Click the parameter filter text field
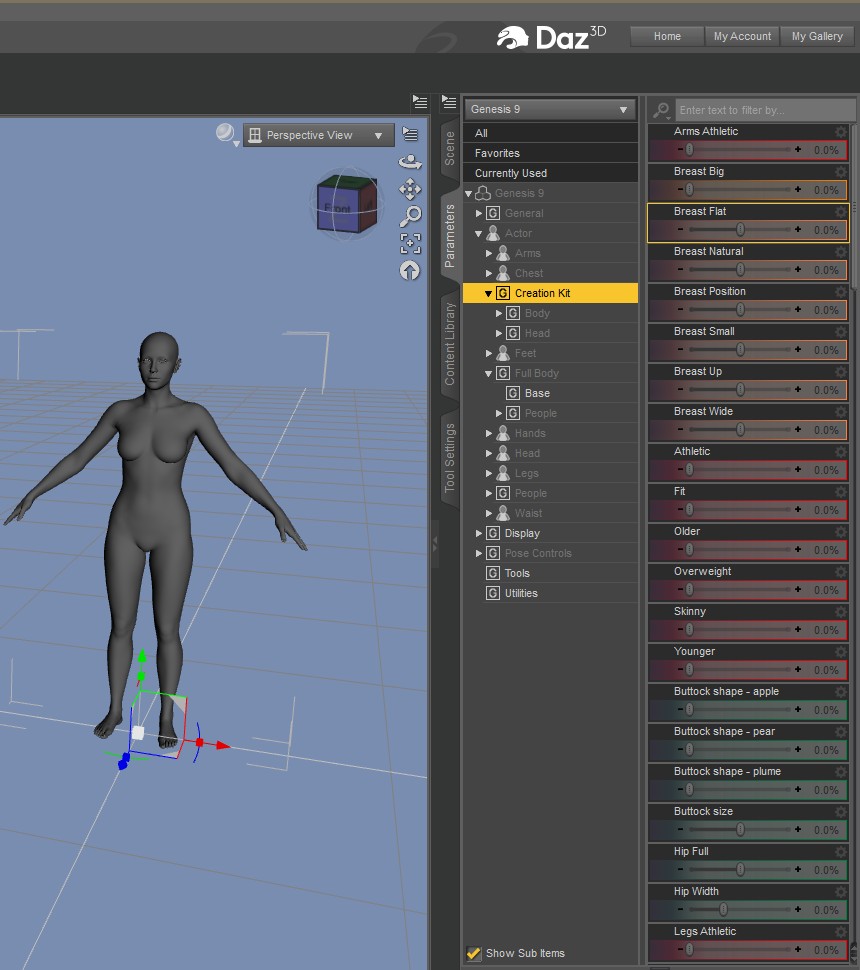This screenshot has height=970, width=860. [x=765, y=110]
